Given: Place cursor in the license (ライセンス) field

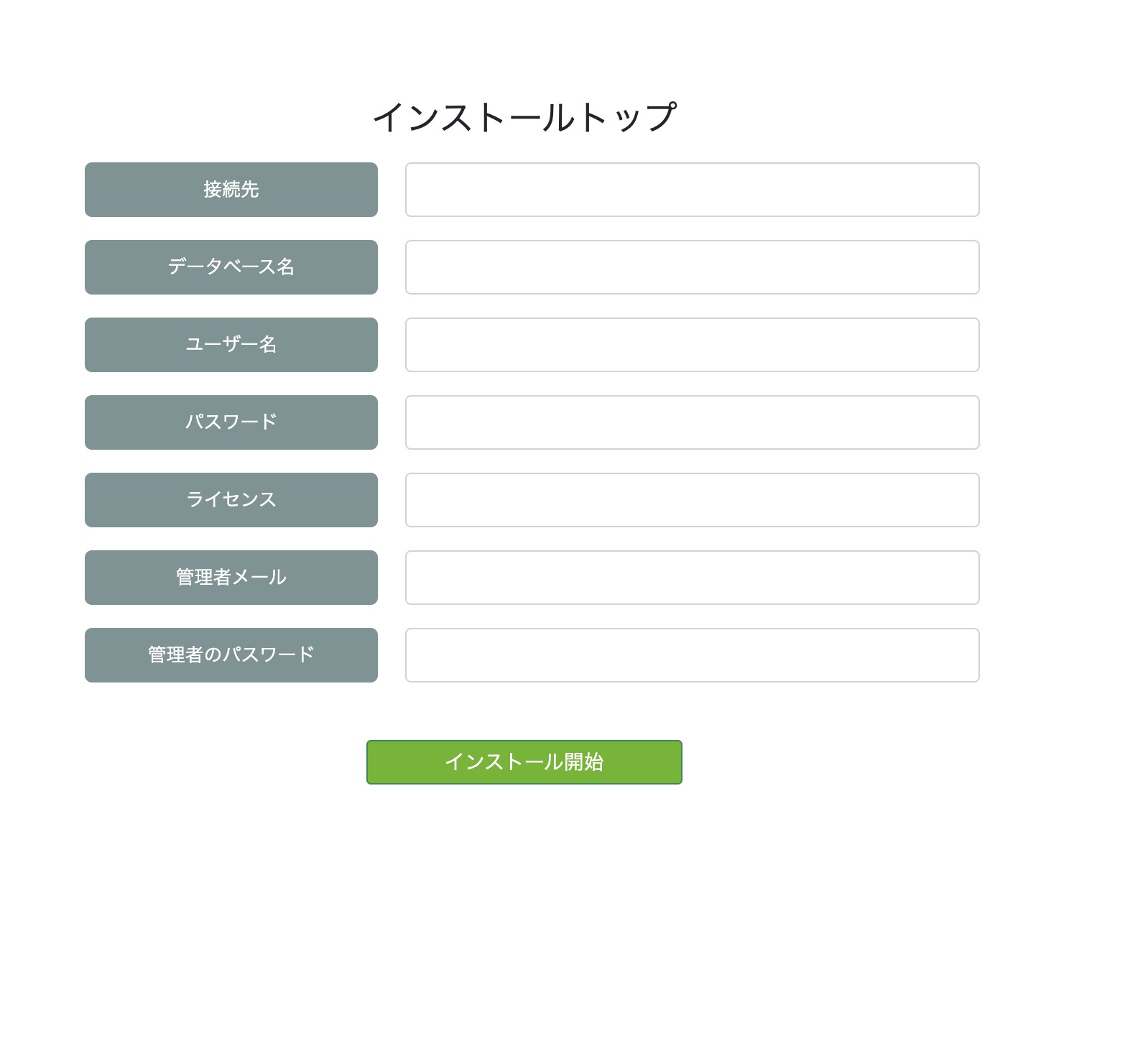Looking at the screenshot, I should [x=692, y=500].
